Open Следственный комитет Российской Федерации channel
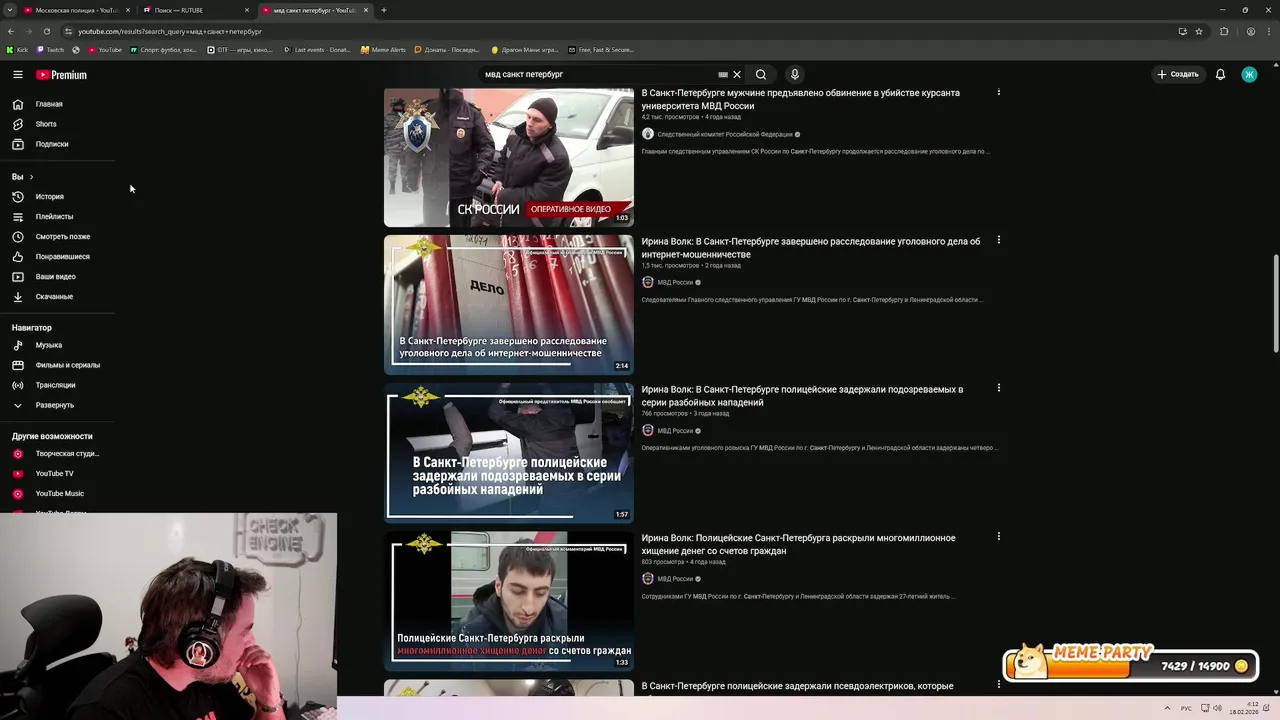Viewport: 1280px width, 720px height. pos(724,134)
